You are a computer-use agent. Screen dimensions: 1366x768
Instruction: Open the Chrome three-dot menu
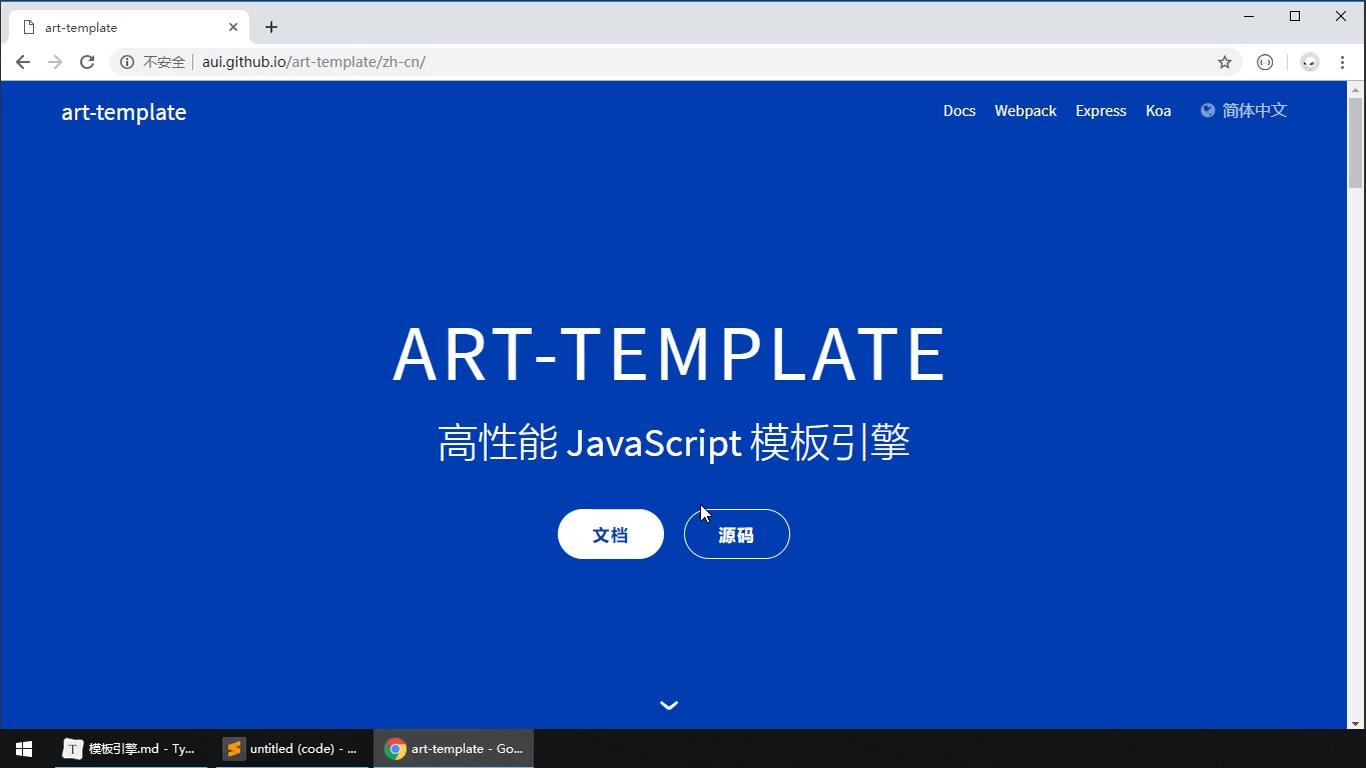1342,62
